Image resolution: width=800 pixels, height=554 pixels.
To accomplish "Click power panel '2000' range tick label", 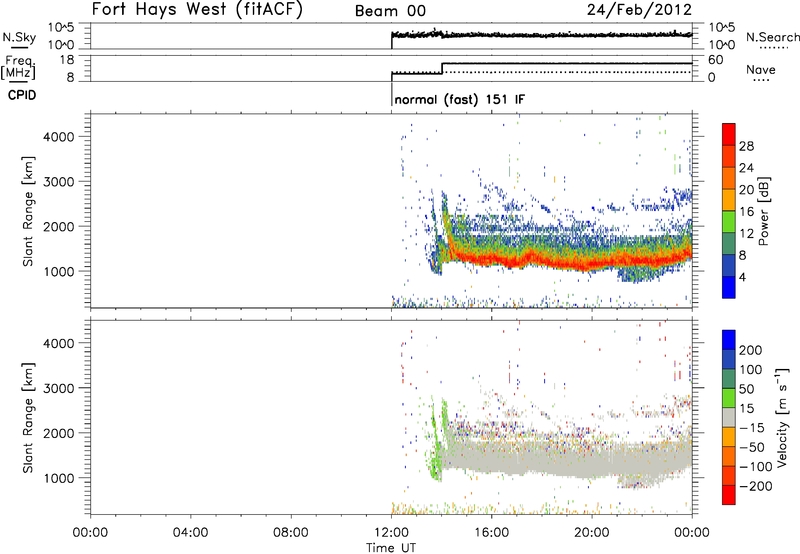I will (x=58, y=226).
